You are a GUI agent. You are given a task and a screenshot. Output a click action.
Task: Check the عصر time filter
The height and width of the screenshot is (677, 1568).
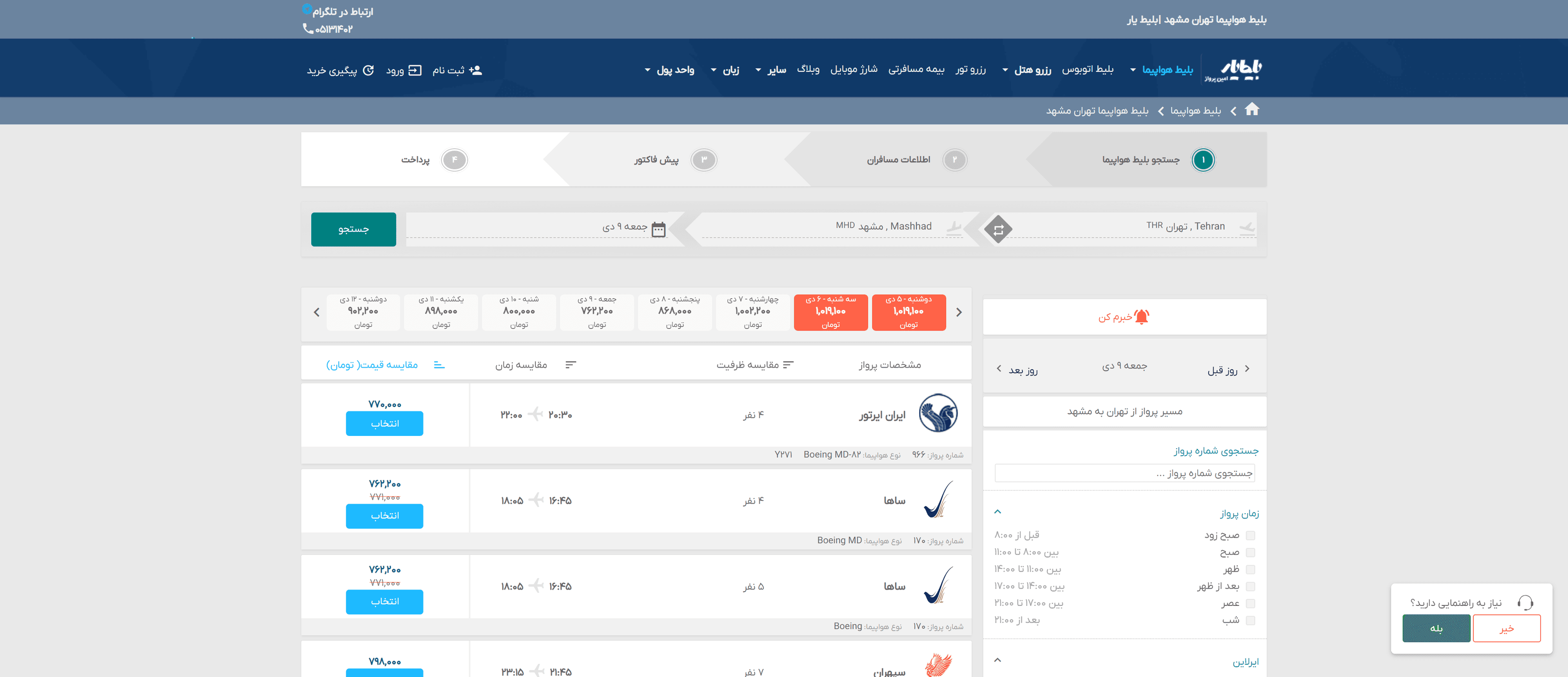[x=1250, y=603]
